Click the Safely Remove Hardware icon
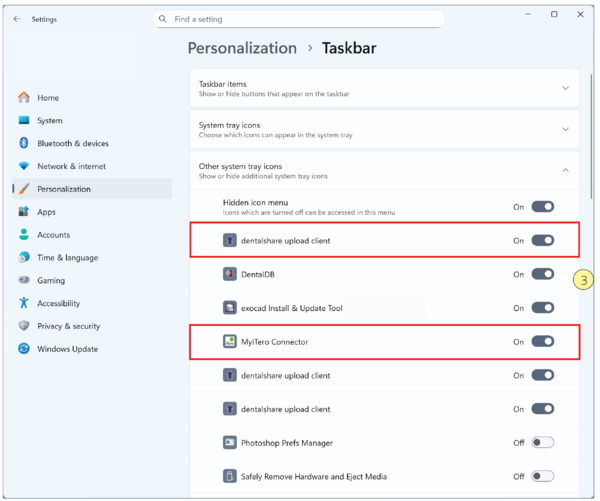This screenshot has width=600, height=501. point(230,476)
